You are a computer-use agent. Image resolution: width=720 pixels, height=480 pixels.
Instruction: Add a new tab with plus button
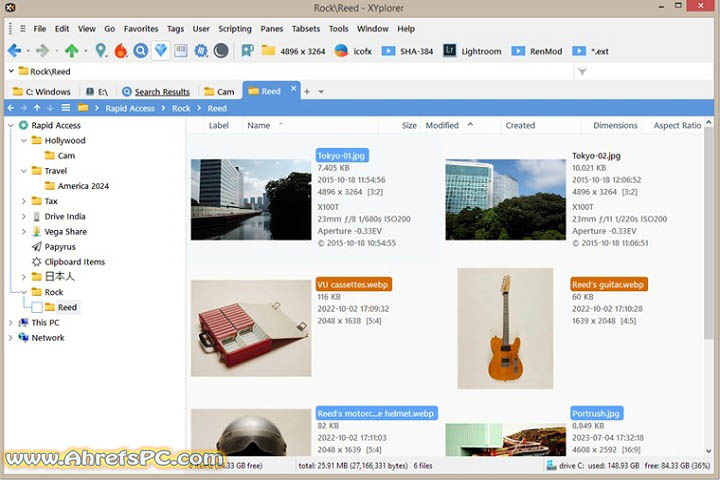coord(307,91)
